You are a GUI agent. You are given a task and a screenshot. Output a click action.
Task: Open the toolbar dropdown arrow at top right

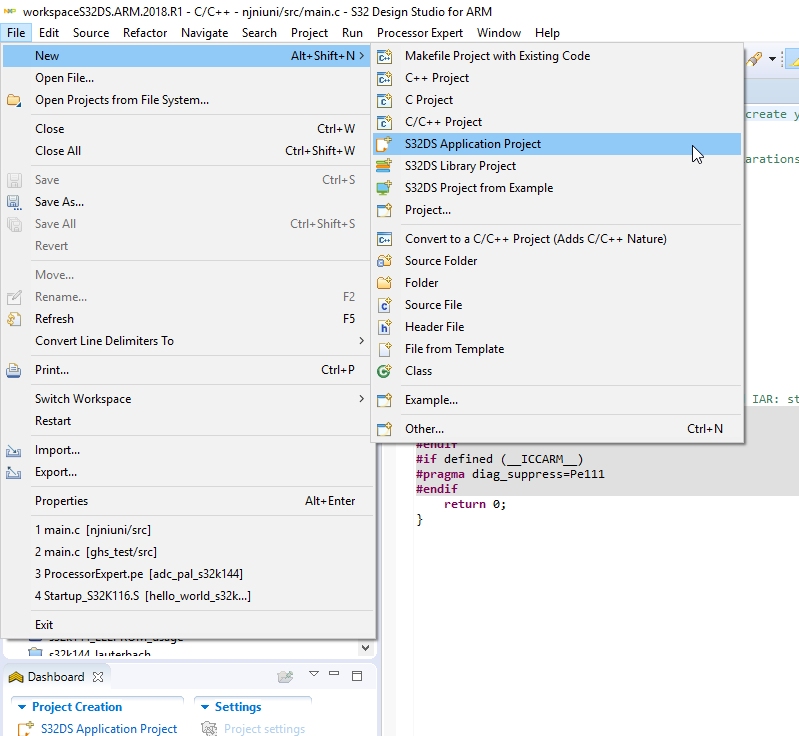pos(773,59)
